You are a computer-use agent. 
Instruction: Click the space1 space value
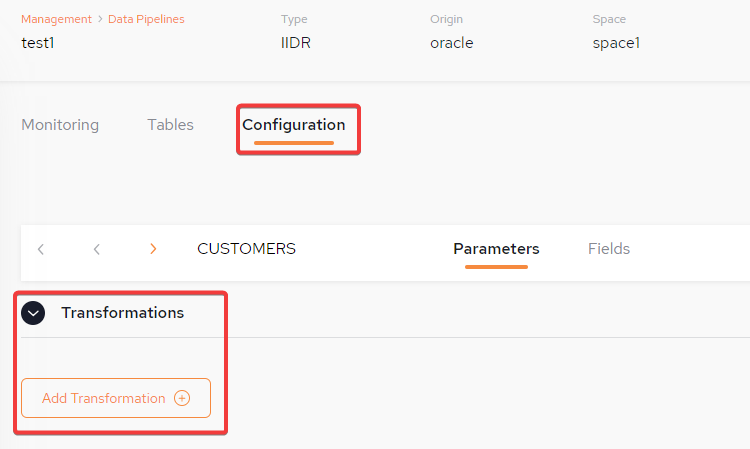616,43
